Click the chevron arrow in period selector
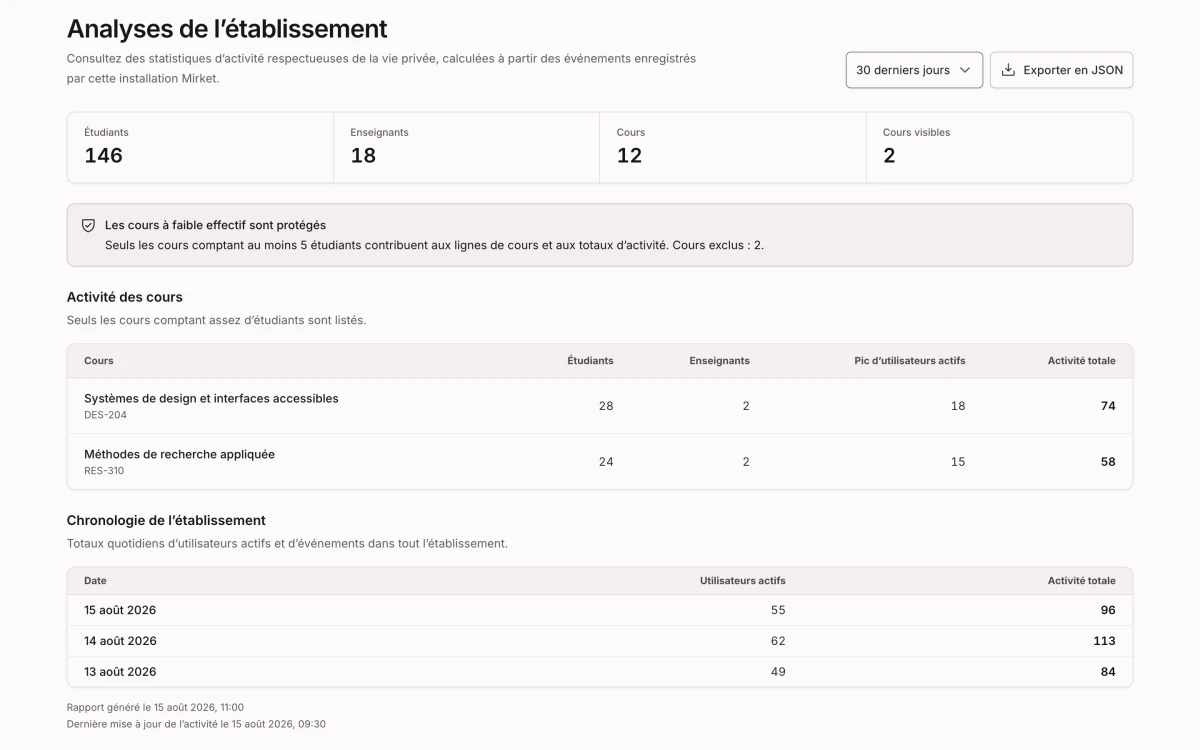1200x750 pixels. point(965,70)
